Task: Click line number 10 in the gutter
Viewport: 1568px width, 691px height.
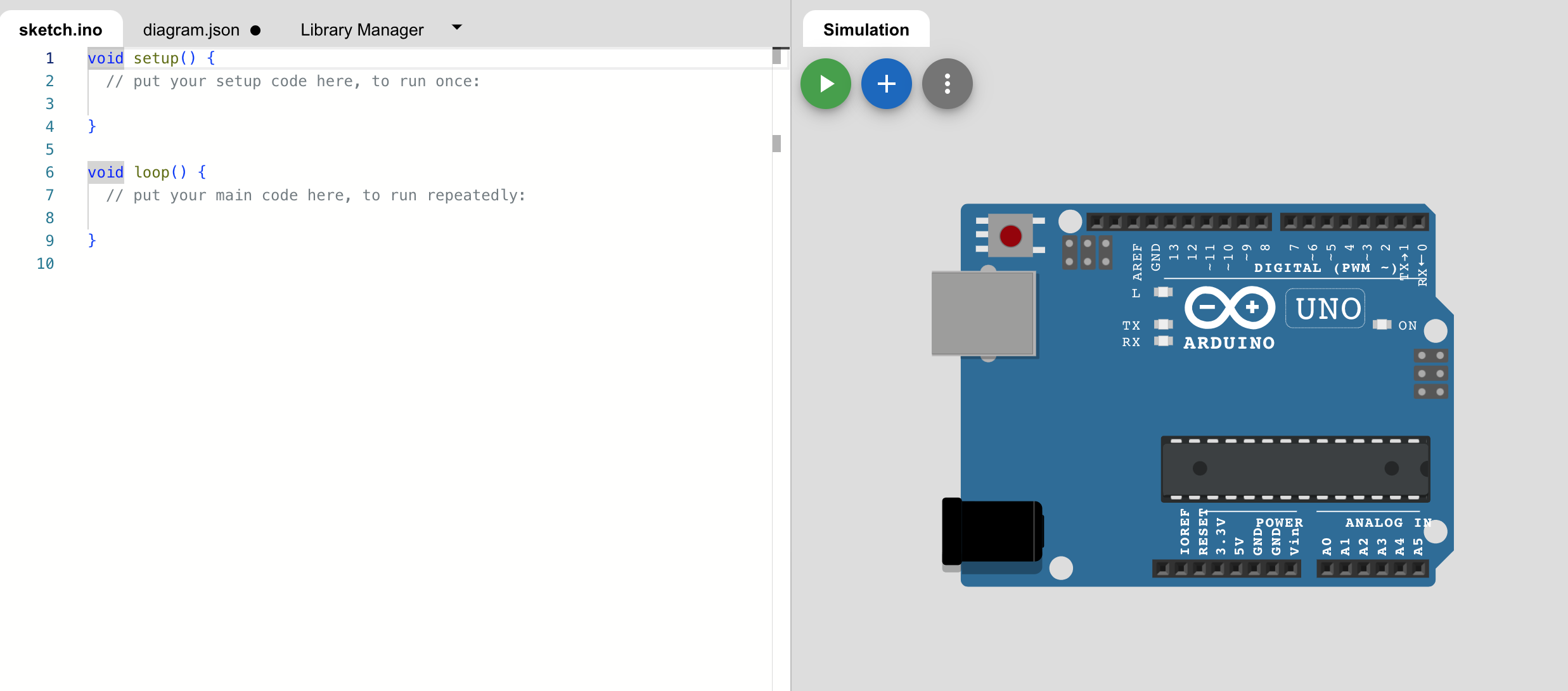Action: click(45, 264)
